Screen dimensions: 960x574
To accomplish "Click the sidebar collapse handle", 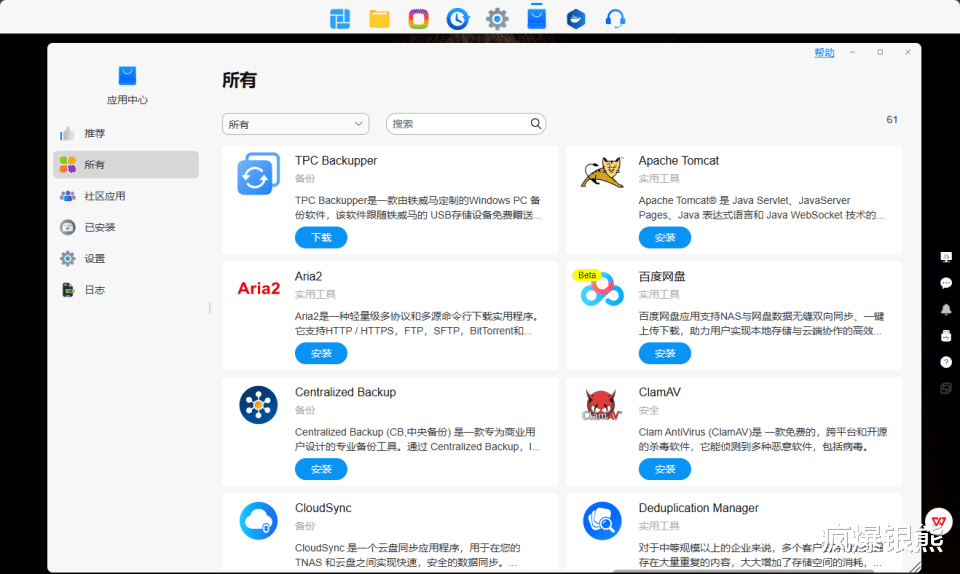I will 210,308.
